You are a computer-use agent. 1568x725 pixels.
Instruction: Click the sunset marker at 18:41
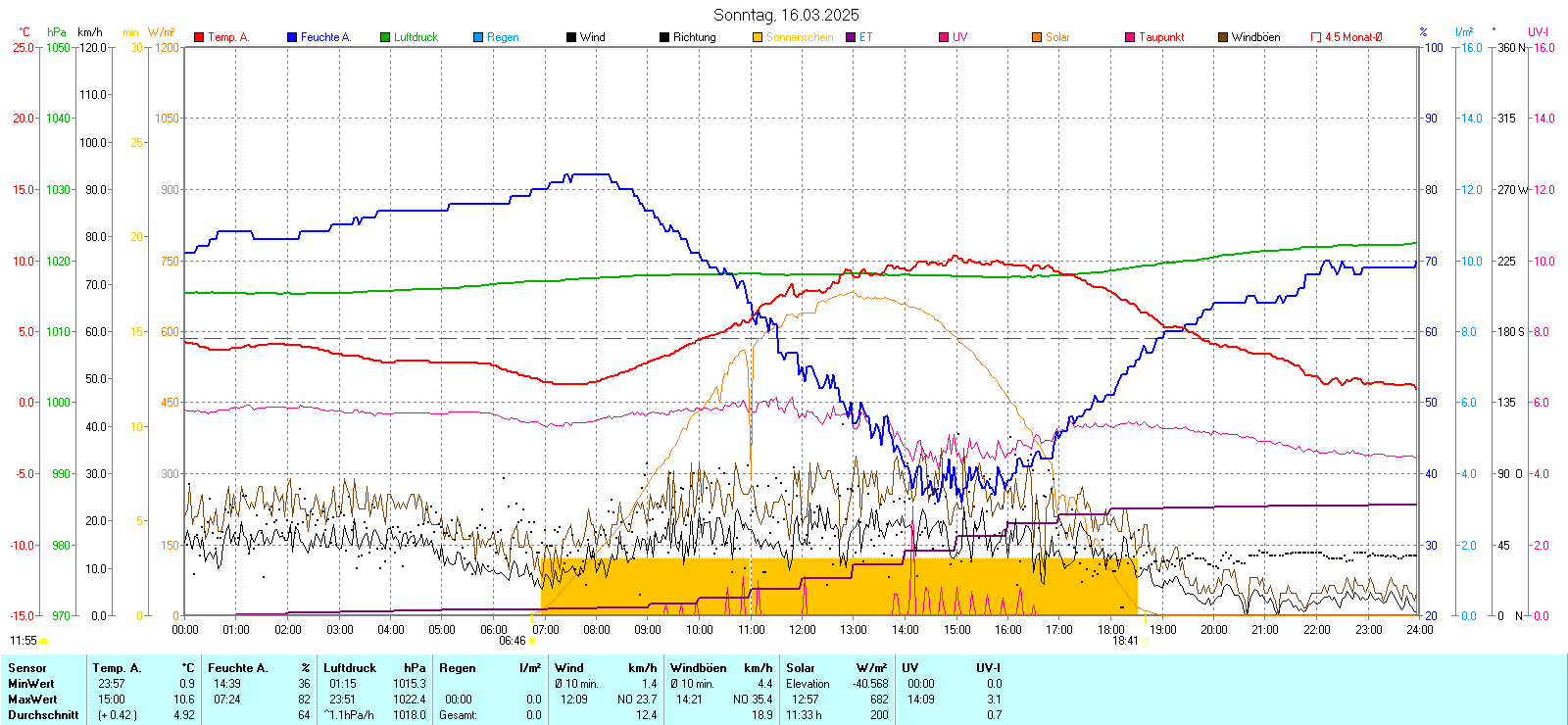pos(1145,641)
